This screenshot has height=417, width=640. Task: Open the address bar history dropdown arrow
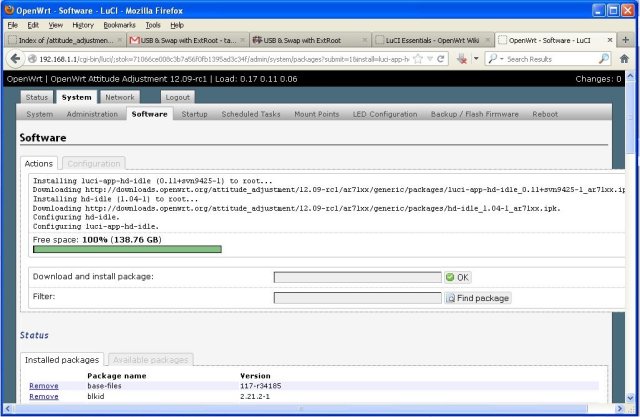[x=429, y=58]
